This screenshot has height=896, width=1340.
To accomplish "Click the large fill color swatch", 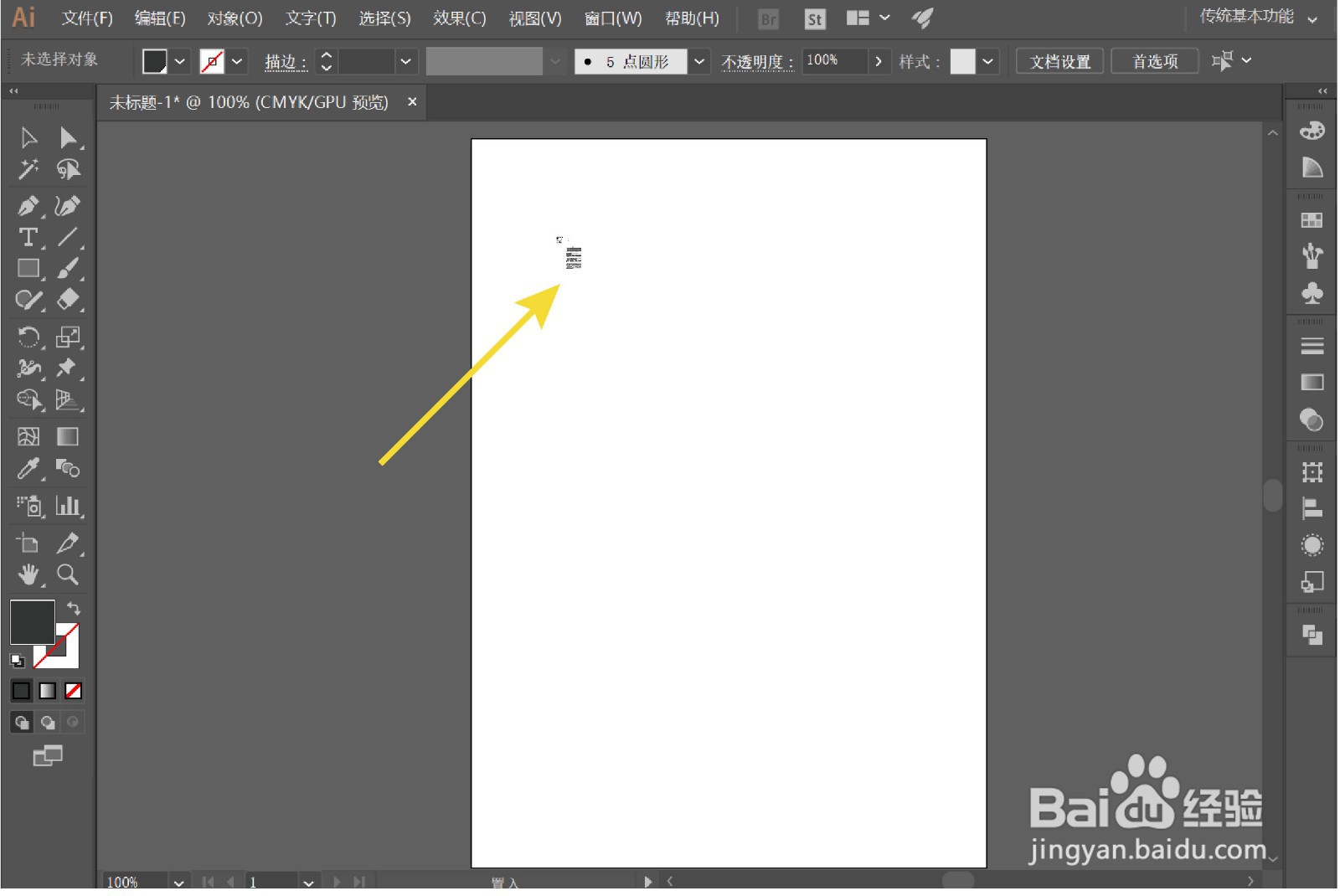I will tap(32, 621).
